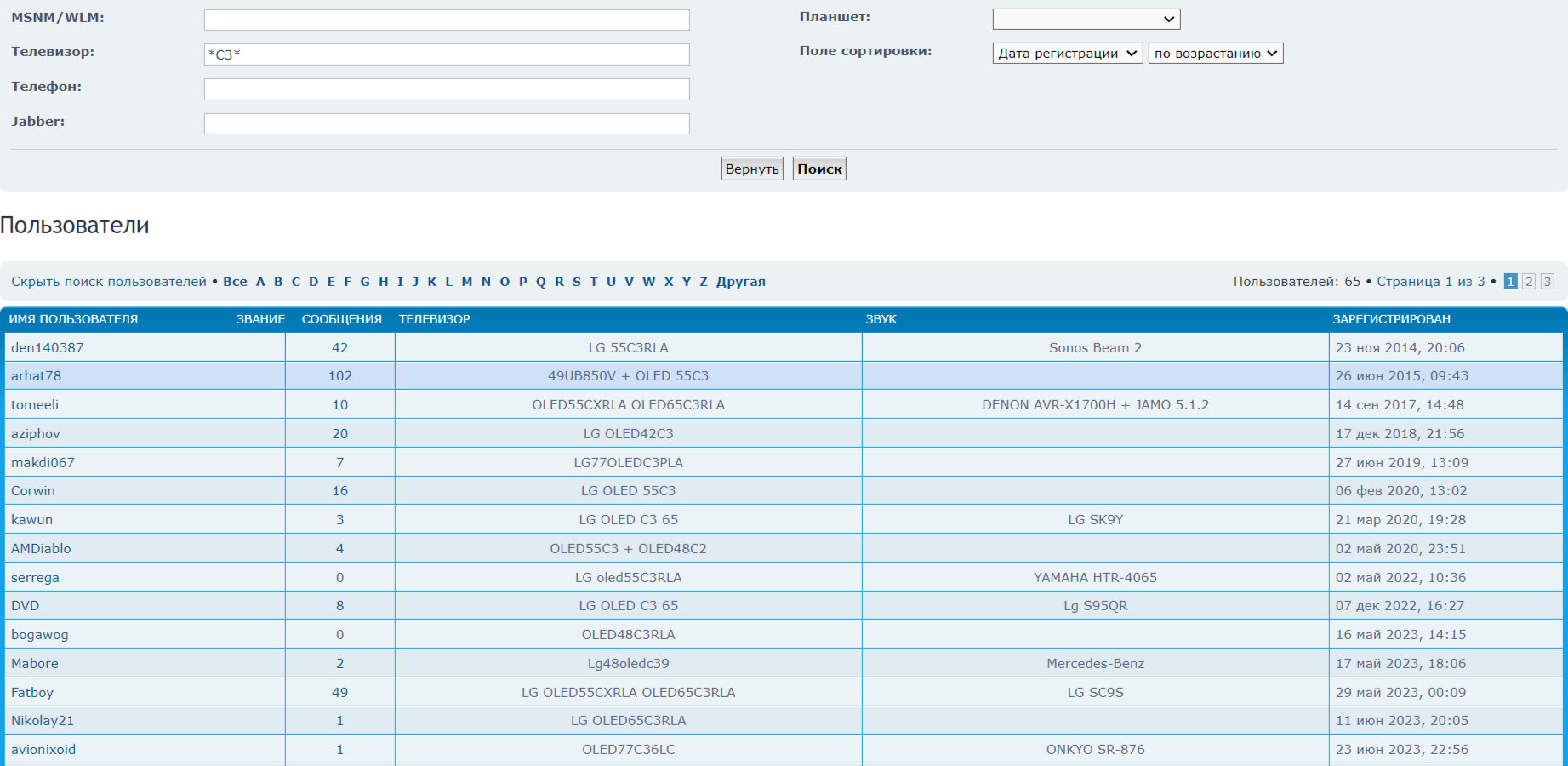Viewport: 1568px width, 766px height.
Task: Sort by ИМЯ ПОЛЬЗОВАТЕЛЯ column header
Action: [73, 319]
